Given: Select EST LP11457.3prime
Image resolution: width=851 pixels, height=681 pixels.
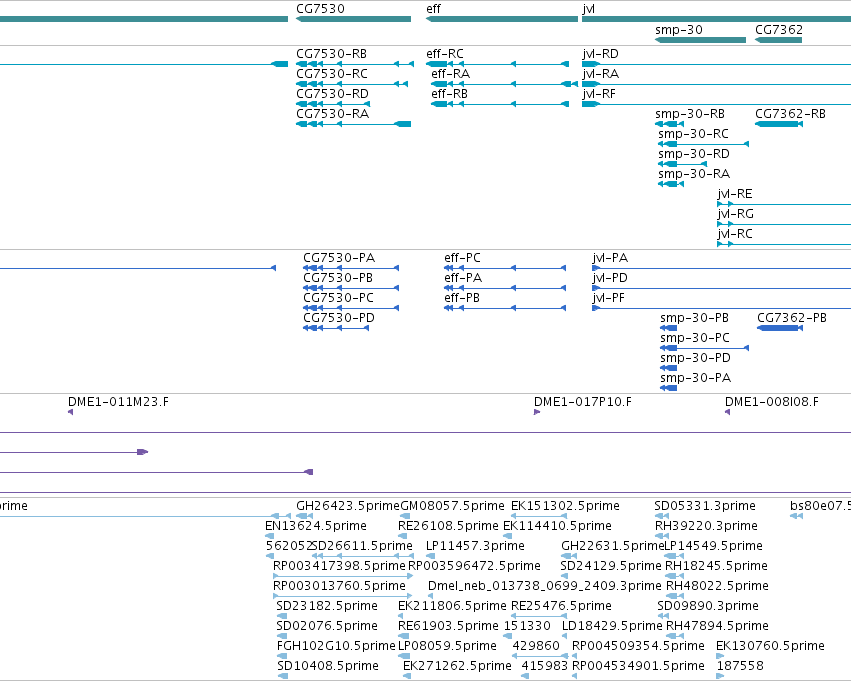Looking at the screenshot, I should tap(430, 556).
